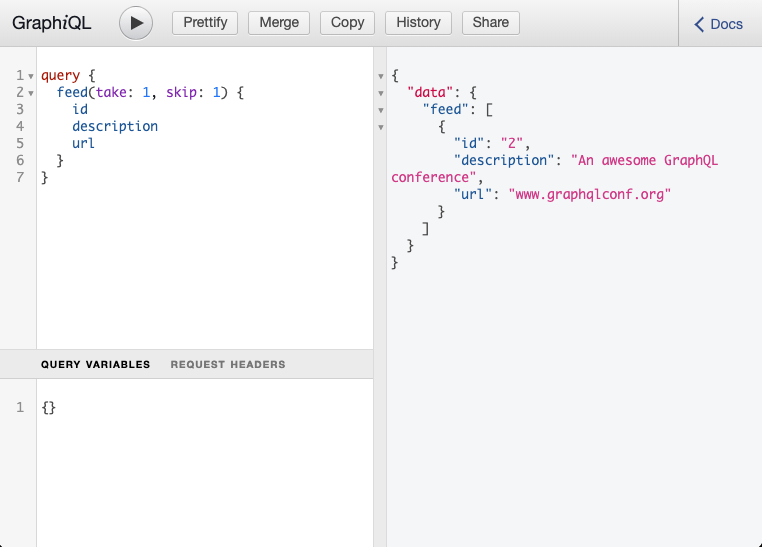Collapse the result root object fold arrow
The height and width of the screenshot is (547, 762).
pos(381,76)
